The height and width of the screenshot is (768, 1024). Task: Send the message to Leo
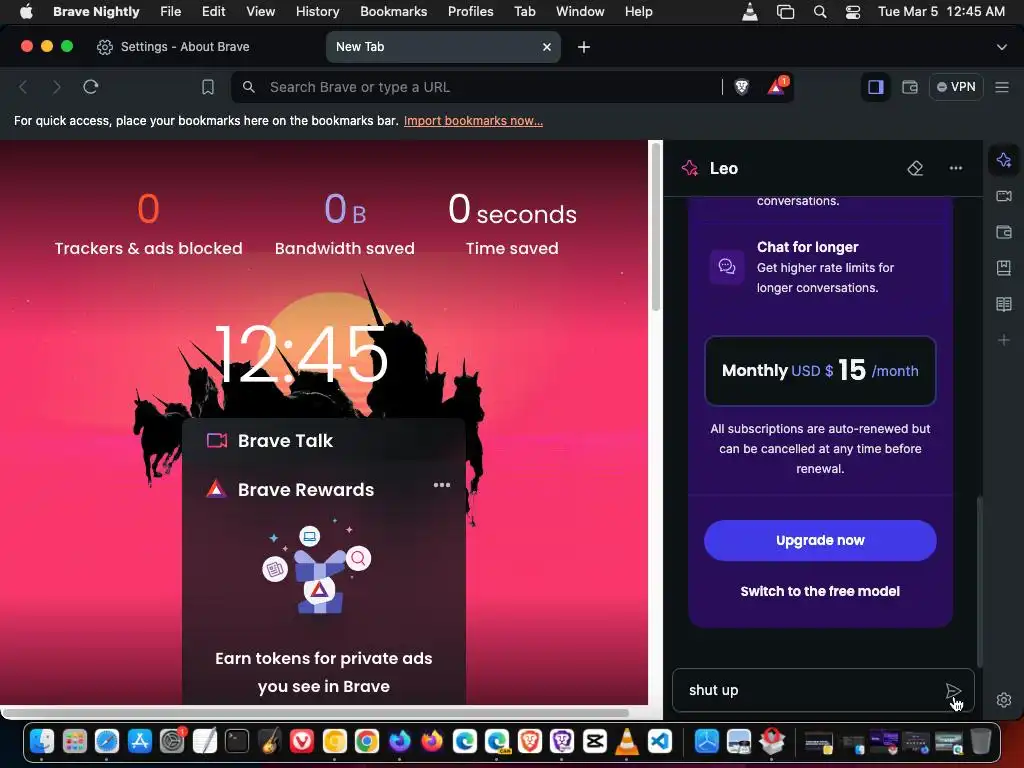(953, 691)
